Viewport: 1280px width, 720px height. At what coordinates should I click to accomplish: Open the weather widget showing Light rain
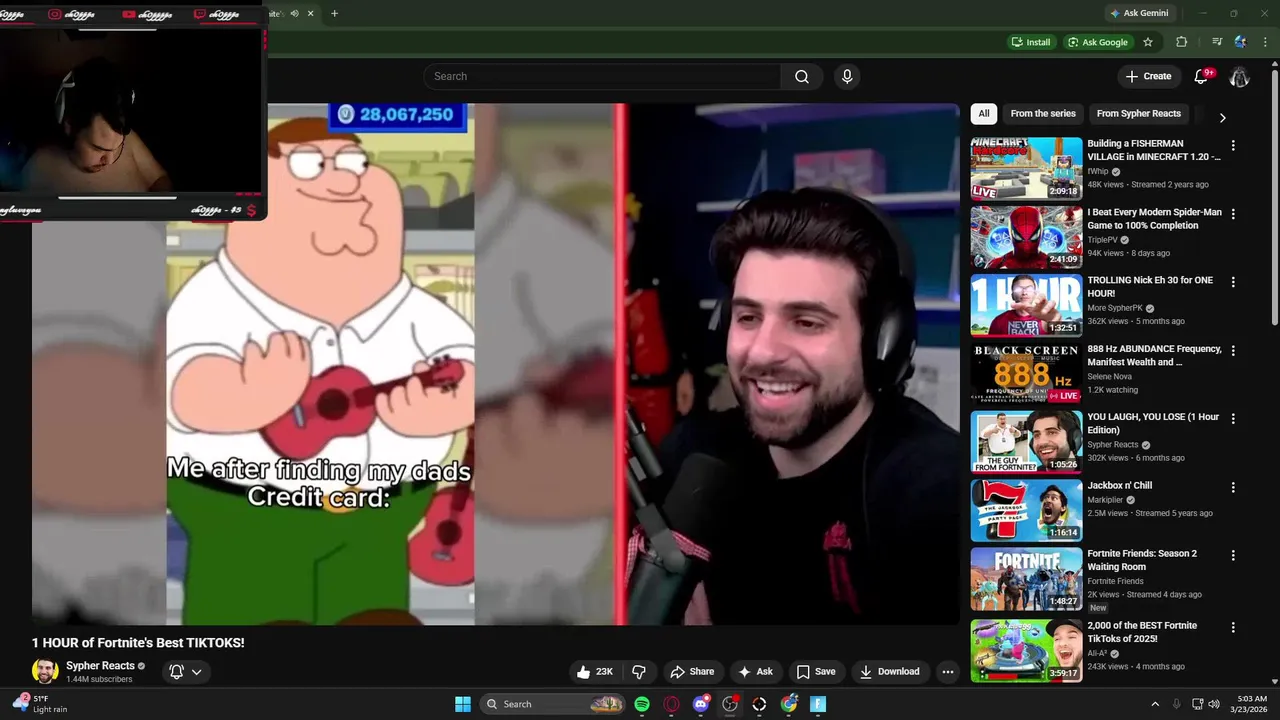(x=40, y=704)
